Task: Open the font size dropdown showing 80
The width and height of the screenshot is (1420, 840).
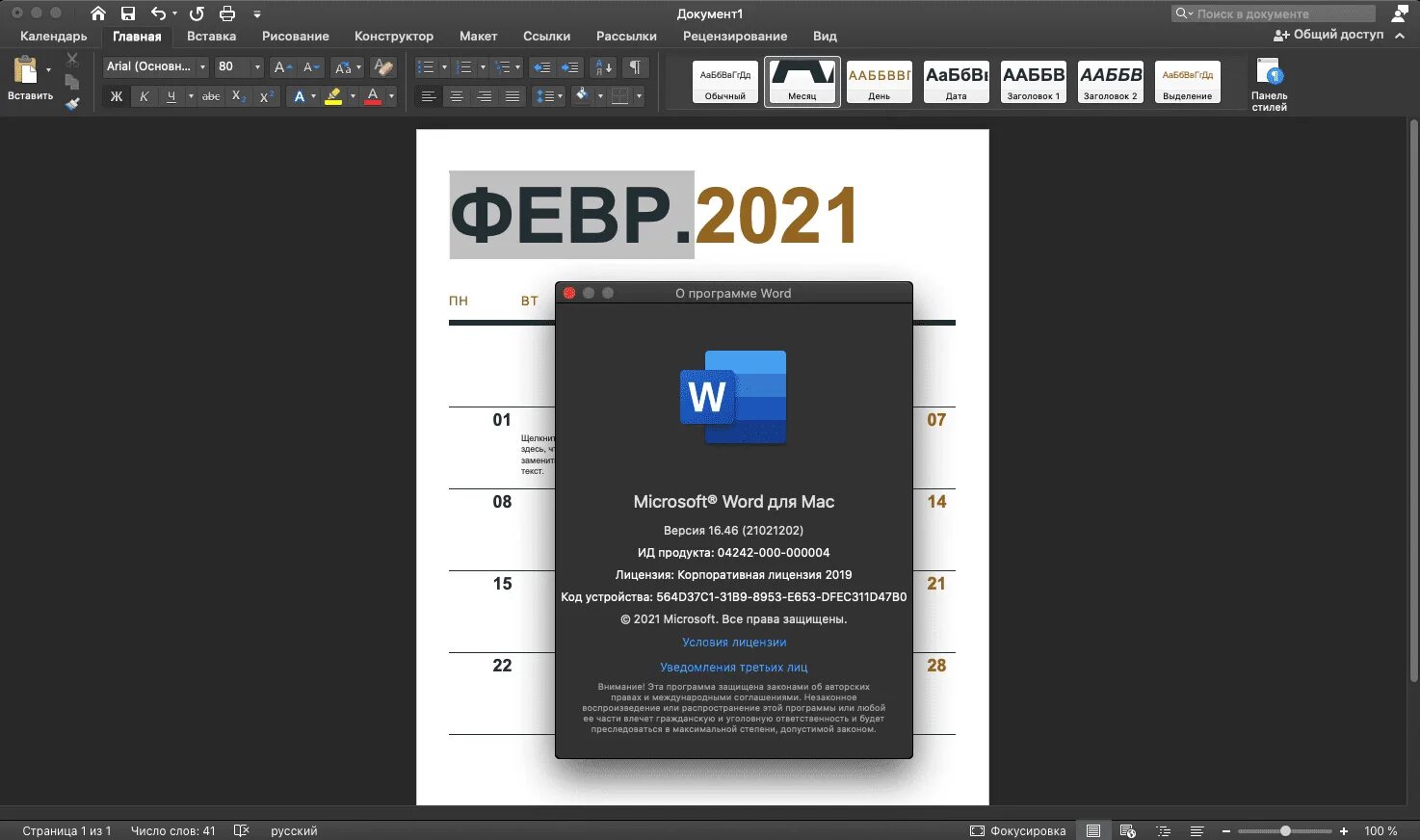Action: click(257, 67)
